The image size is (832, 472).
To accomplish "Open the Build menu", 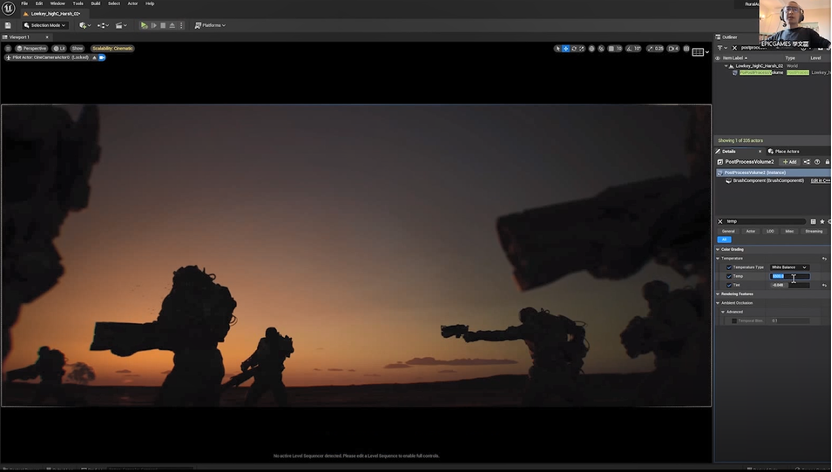I will click(x=96, y=3).
